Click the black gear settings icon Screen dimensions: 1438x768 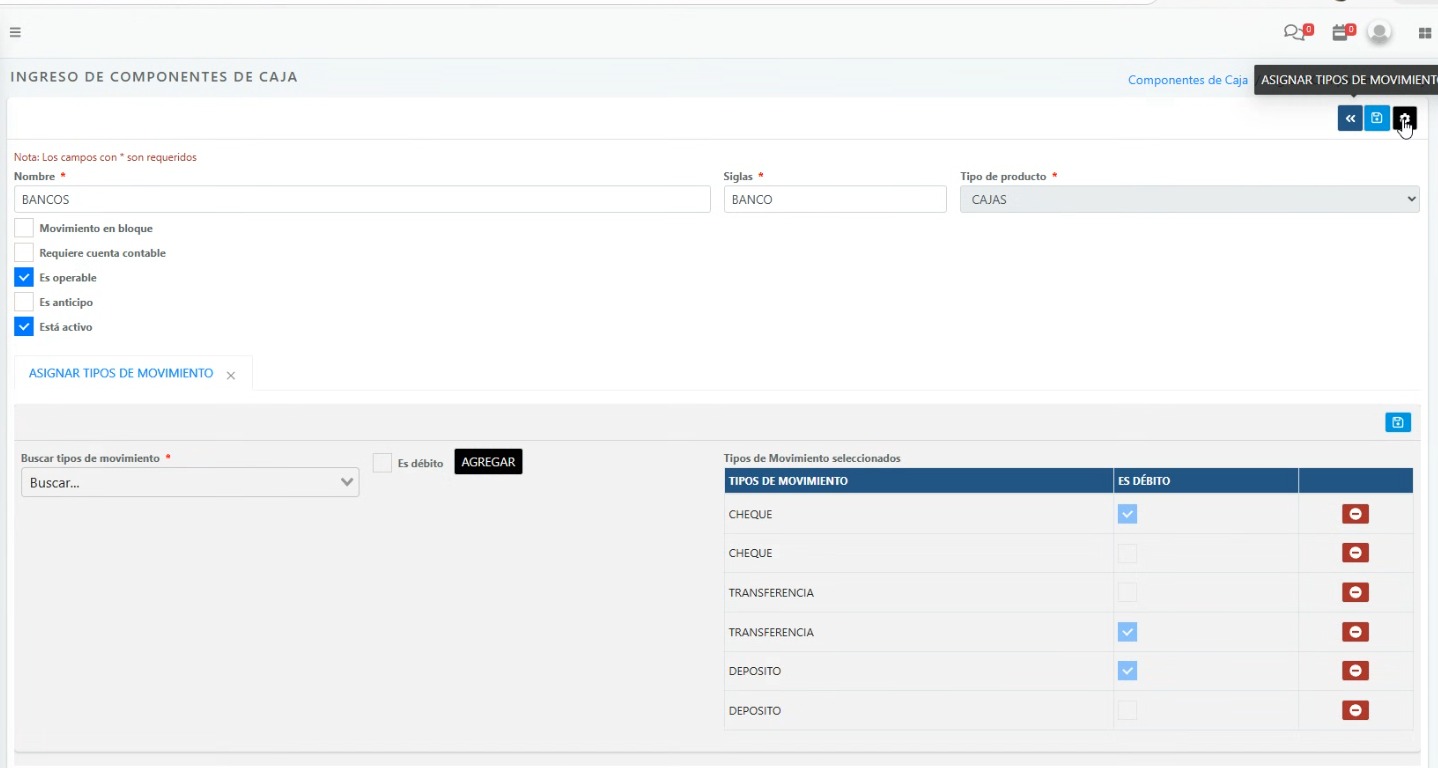(x=1404, y=117)
